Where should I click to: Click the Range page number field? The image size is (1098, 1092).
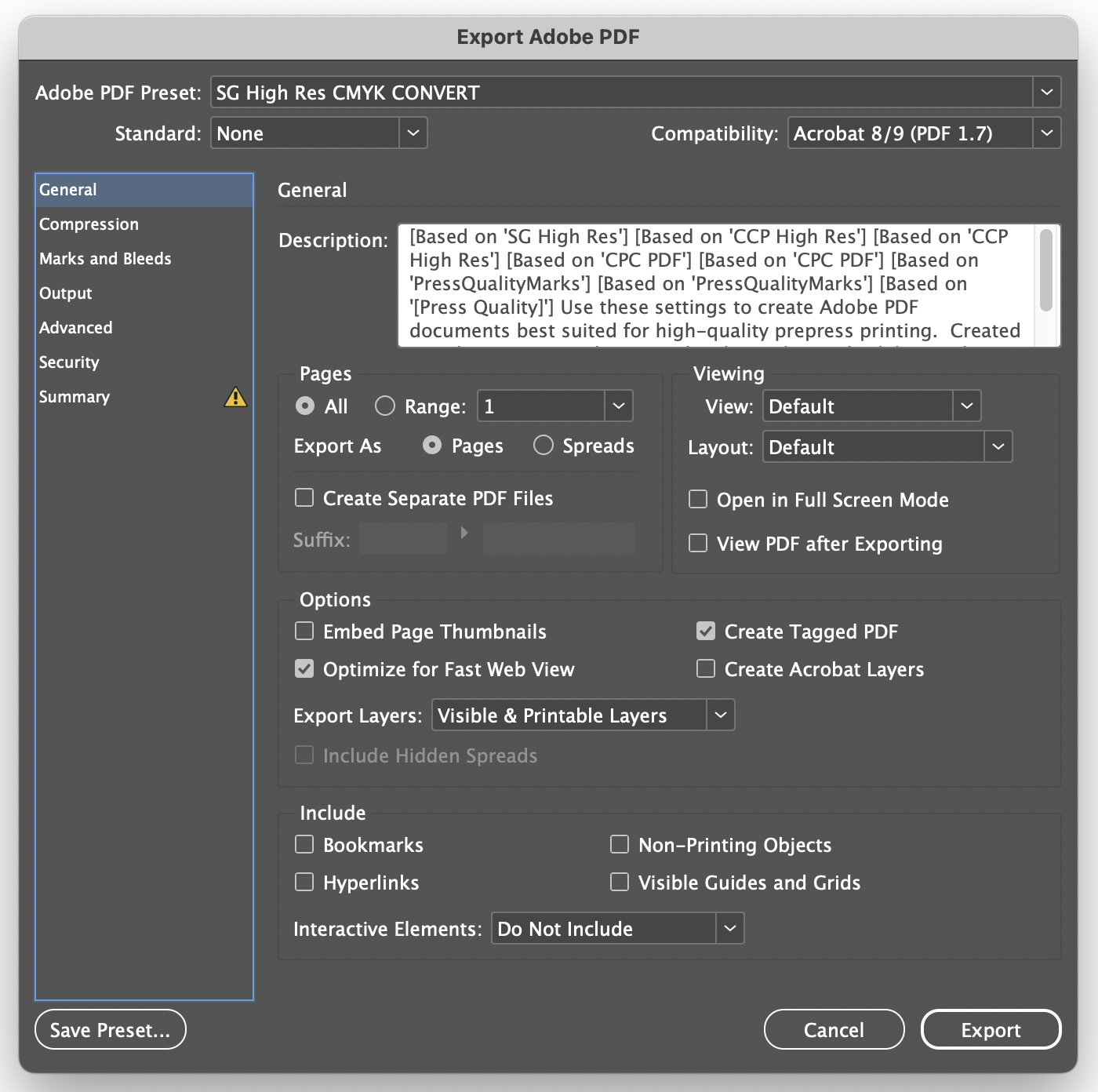click(541, 406)
